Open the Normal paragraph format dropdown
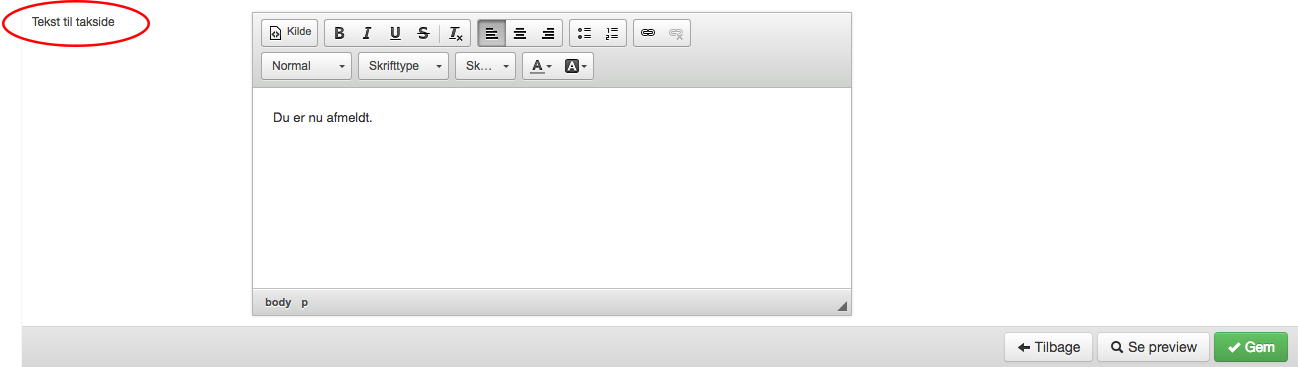The width and height of the screenshot is (1298, 367). point(307,66)
